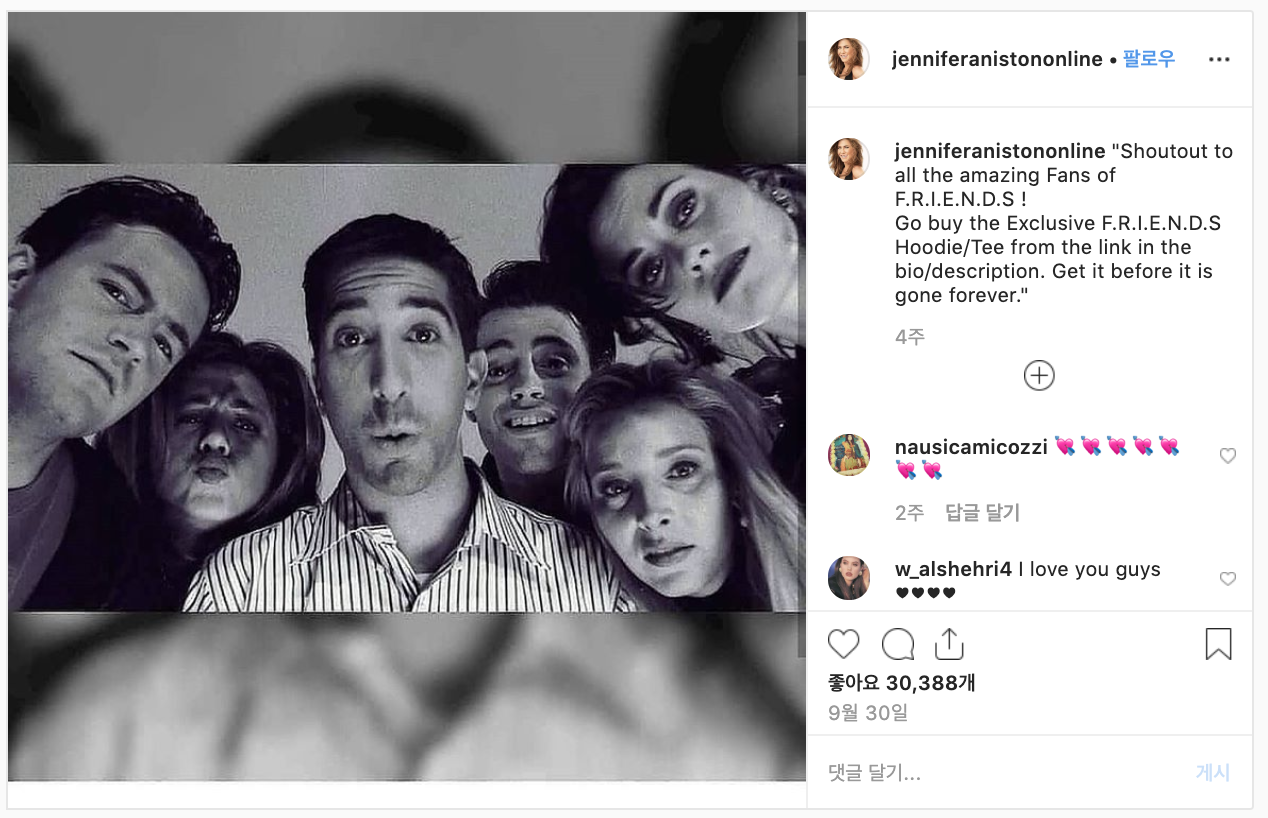This screenshot has height=818, width=1268.
Task: View the 좋아요 30,388개 likes list
Action: coord(902,683)
